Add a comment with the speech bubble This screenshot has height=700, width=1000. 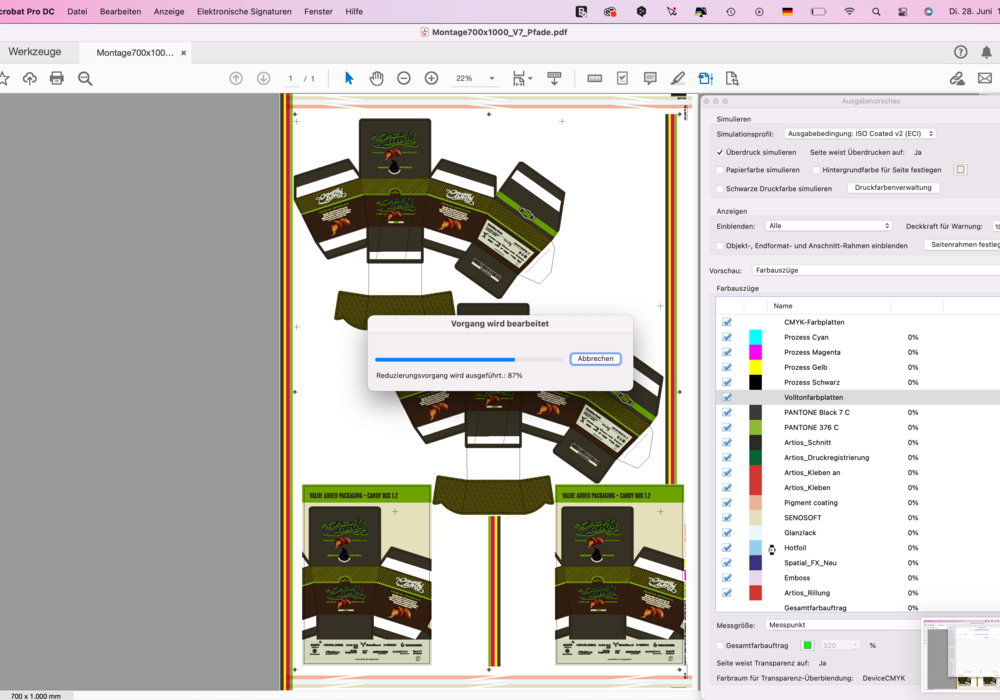650,78
